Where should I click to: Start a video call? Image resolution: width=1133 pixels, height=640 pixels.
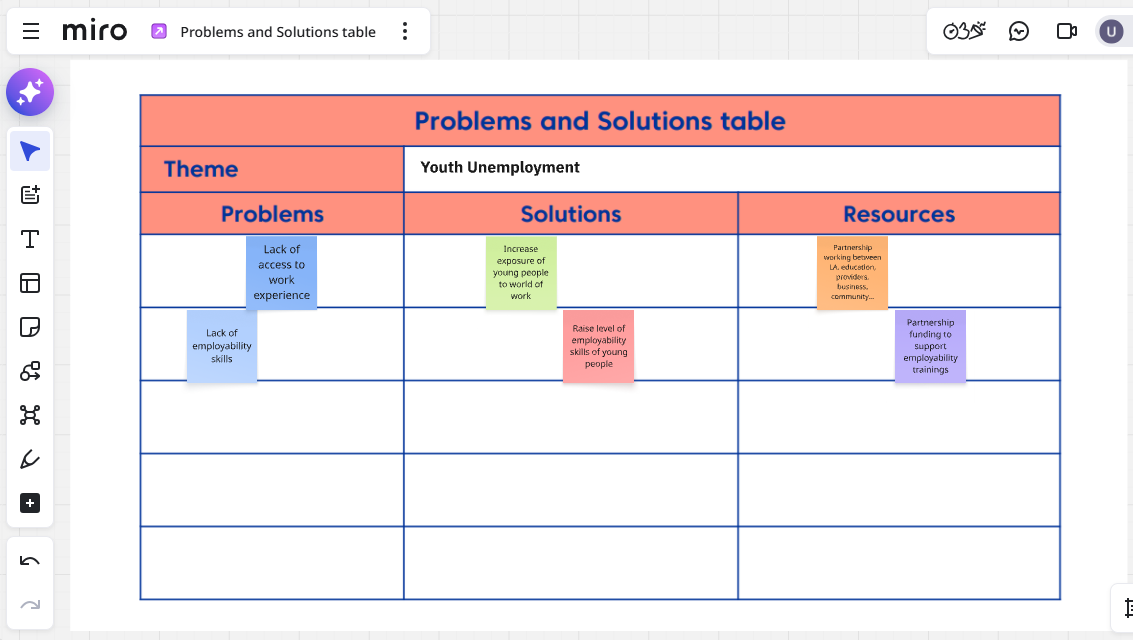(1066, 32)
